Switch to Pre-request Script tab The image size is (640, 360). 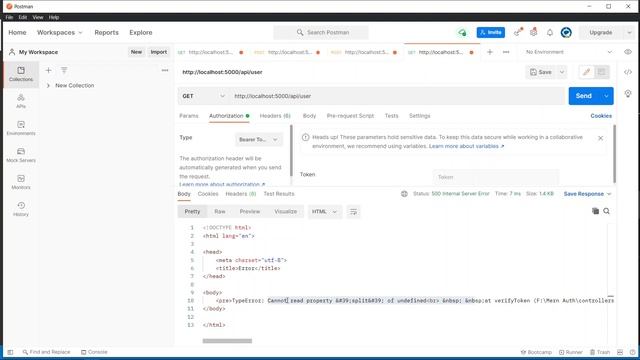[350, 116]
